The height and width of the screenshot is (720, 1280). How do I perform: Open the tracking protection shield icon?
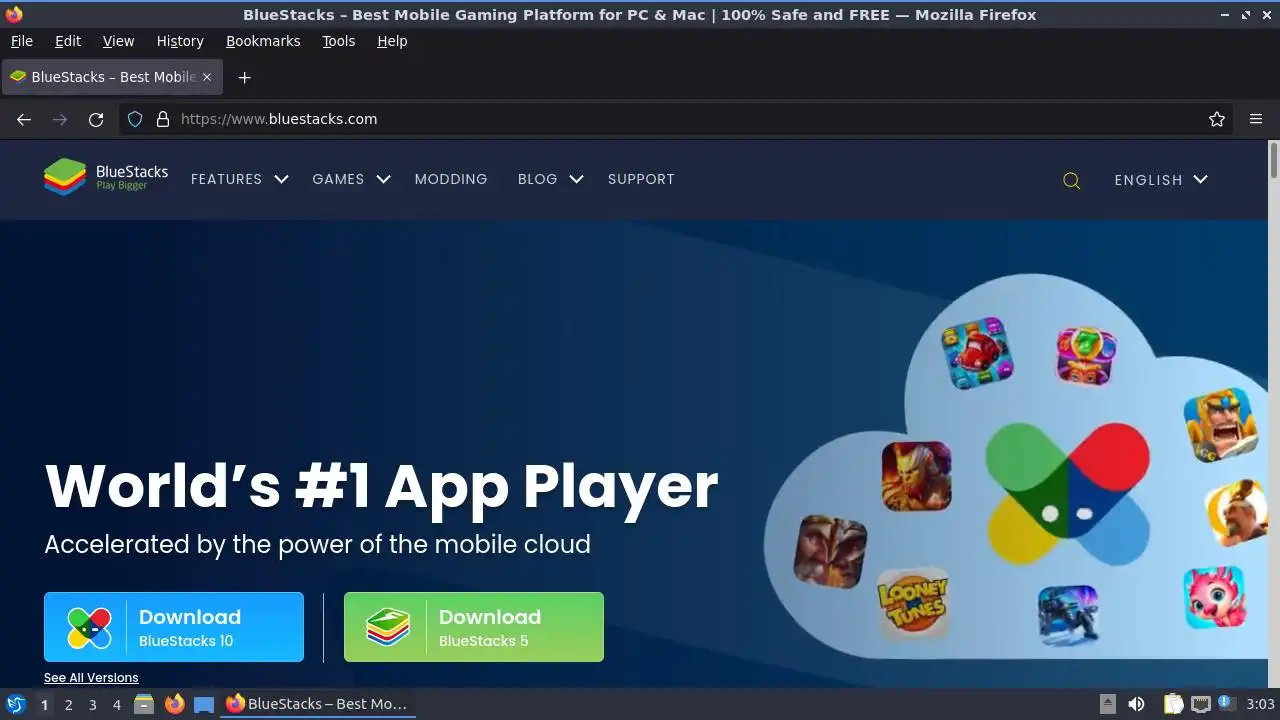click(135, 119)
